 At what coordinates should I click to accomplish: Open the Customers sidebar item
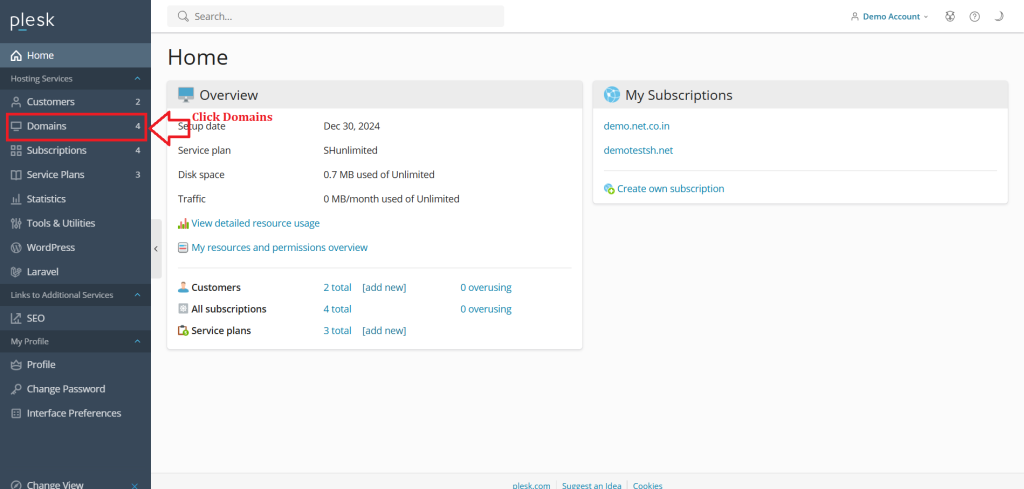point(75,102)
